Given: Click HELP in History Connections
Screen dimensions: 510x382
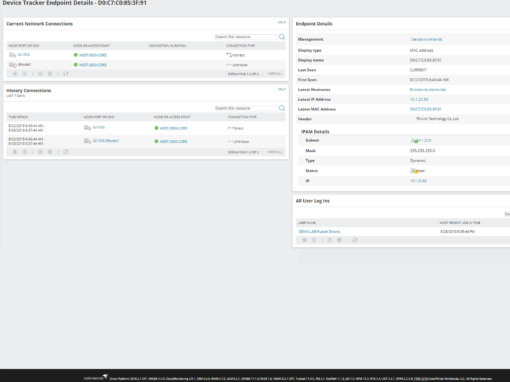Looking at the screenshot, I should click(x=282, y=89).
